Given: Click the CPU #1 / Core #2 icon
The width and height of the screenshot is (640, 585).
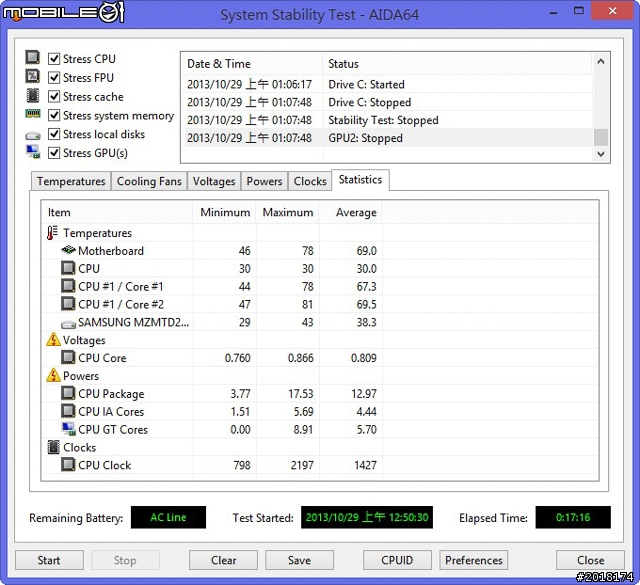Looking at the screenshot, I should [x=68, y=304].
